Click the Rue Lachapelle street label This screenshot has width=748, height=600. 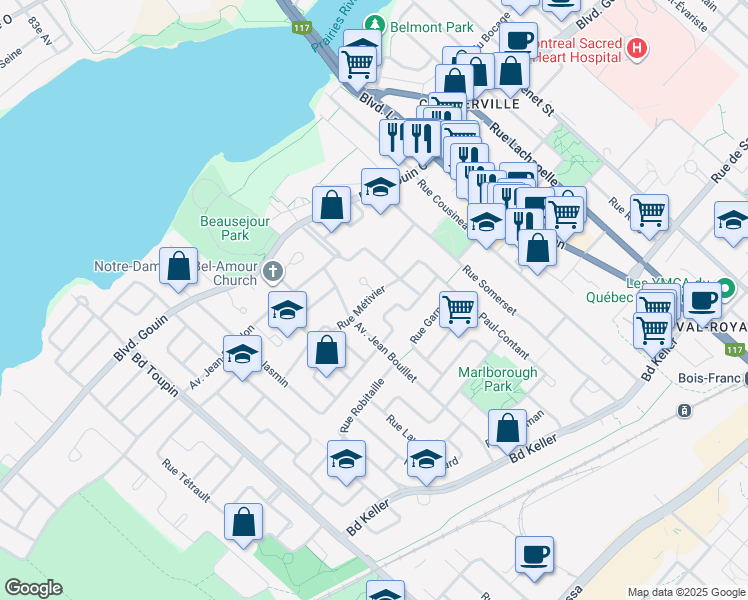524,155
